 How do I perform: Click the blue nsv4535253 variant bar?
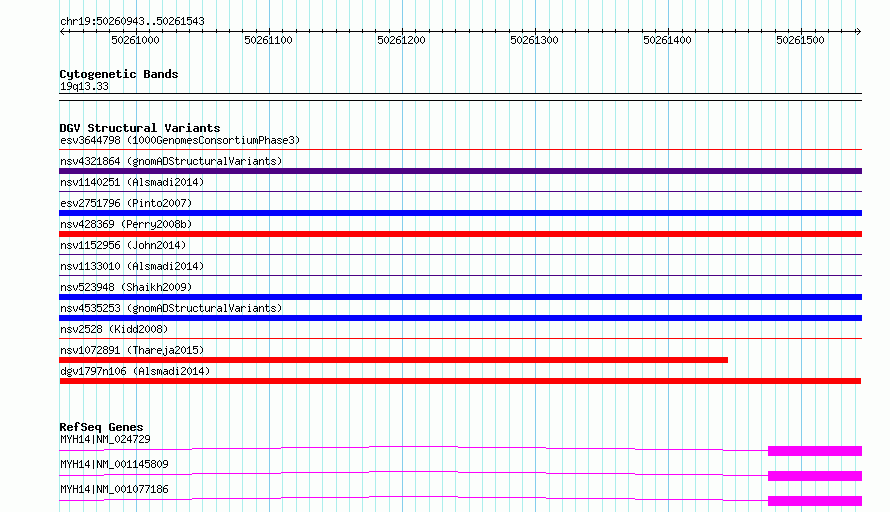[x=460, y=318]
